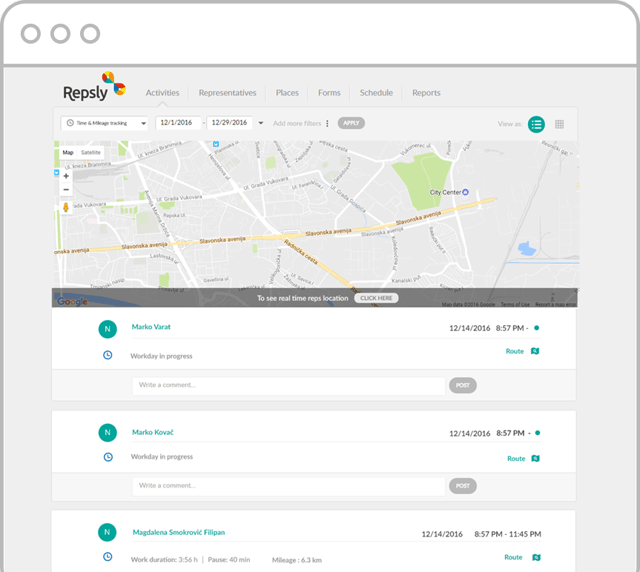Viewport: 640px width, 572px height.
Task: Click the first window control circle
Action: tap(31, 33)
